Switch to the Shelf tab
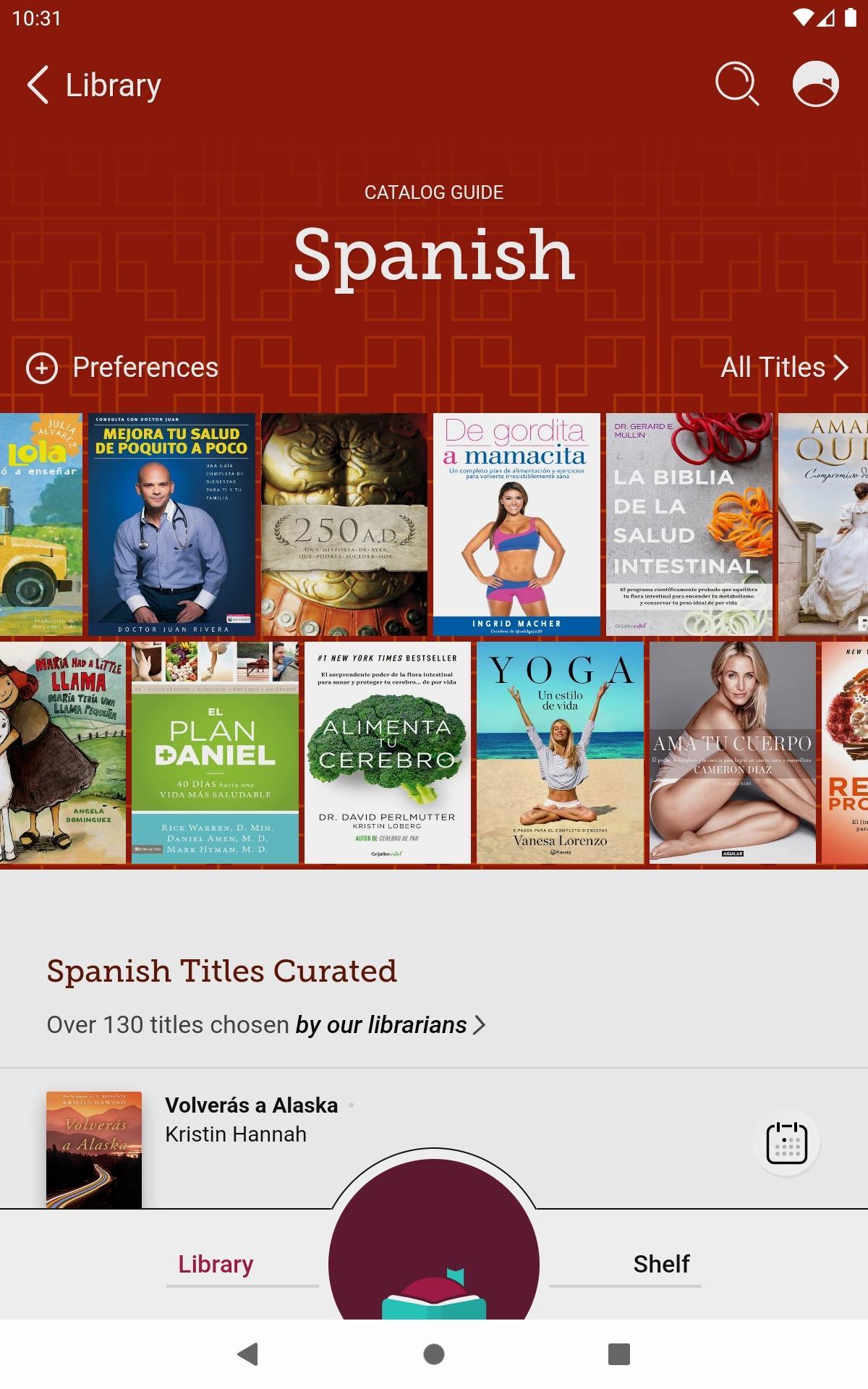 point(661,1264)
